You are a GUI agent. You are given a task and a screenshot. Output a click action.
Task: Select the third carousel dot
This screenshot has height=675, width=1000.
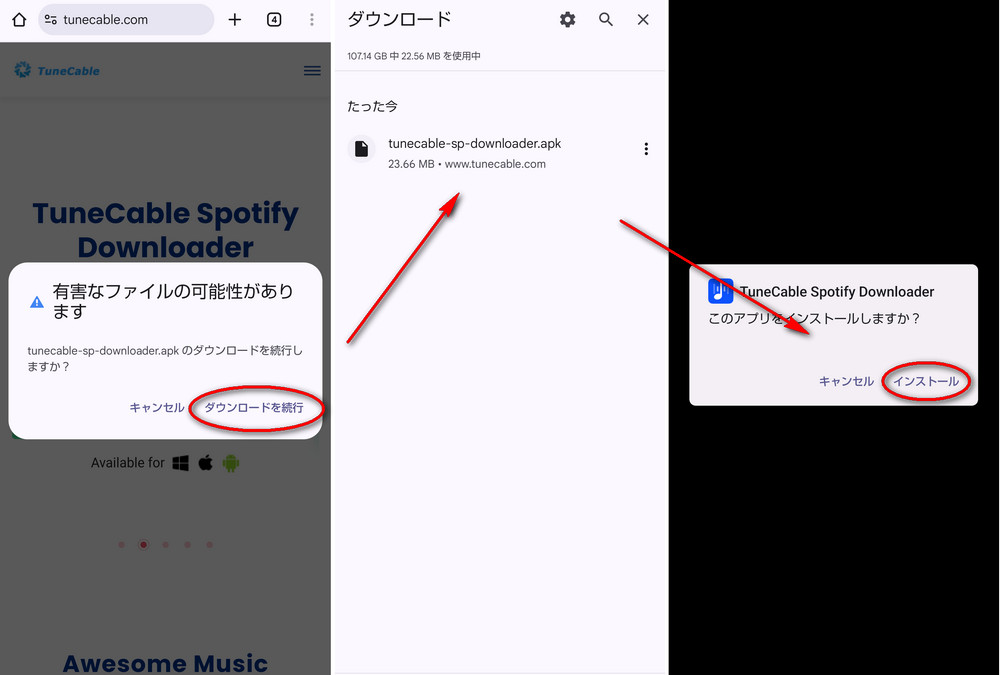click(x=166, y=545)
